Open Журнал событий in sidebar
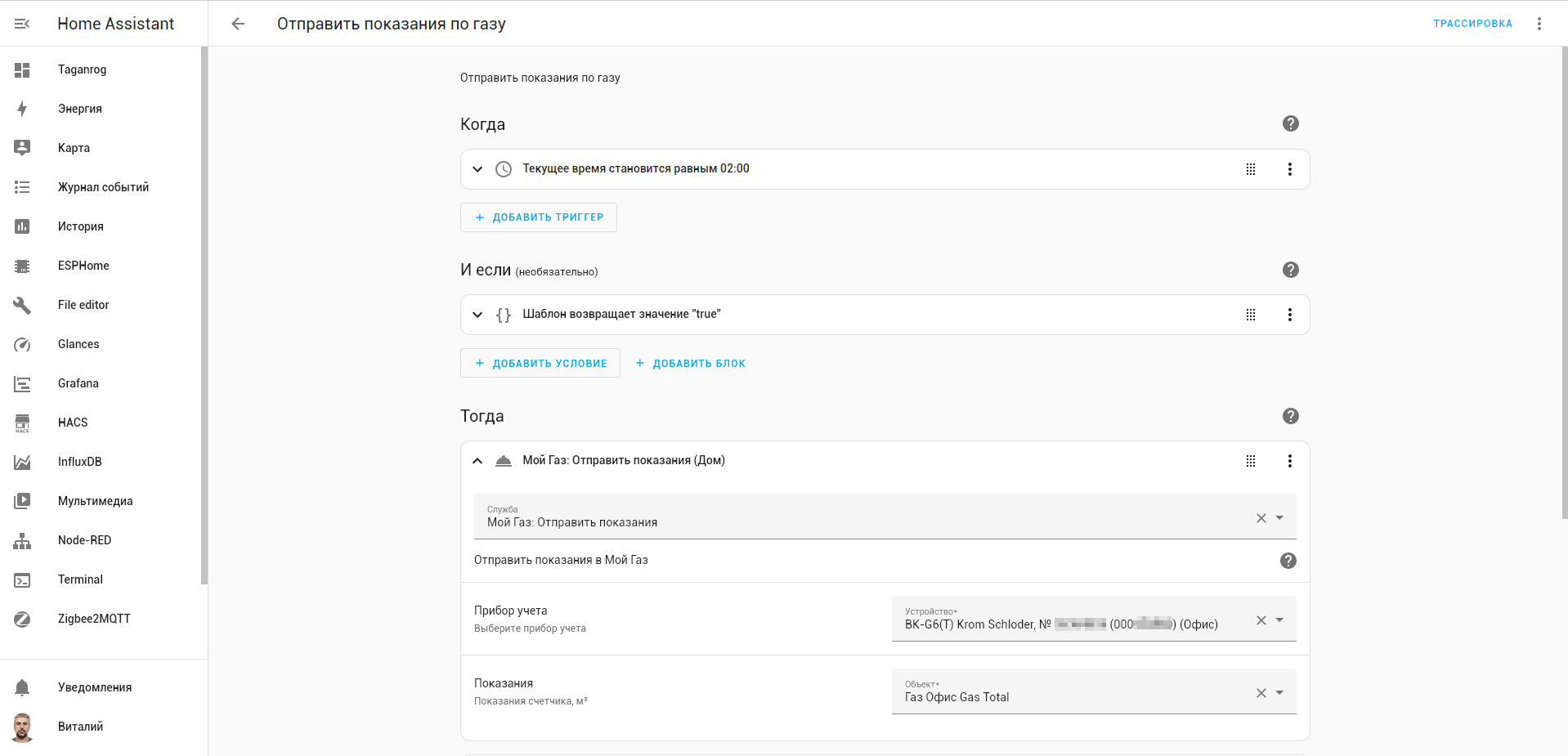The width and height of the screenshot is (1568, 756). coord(101,187)
